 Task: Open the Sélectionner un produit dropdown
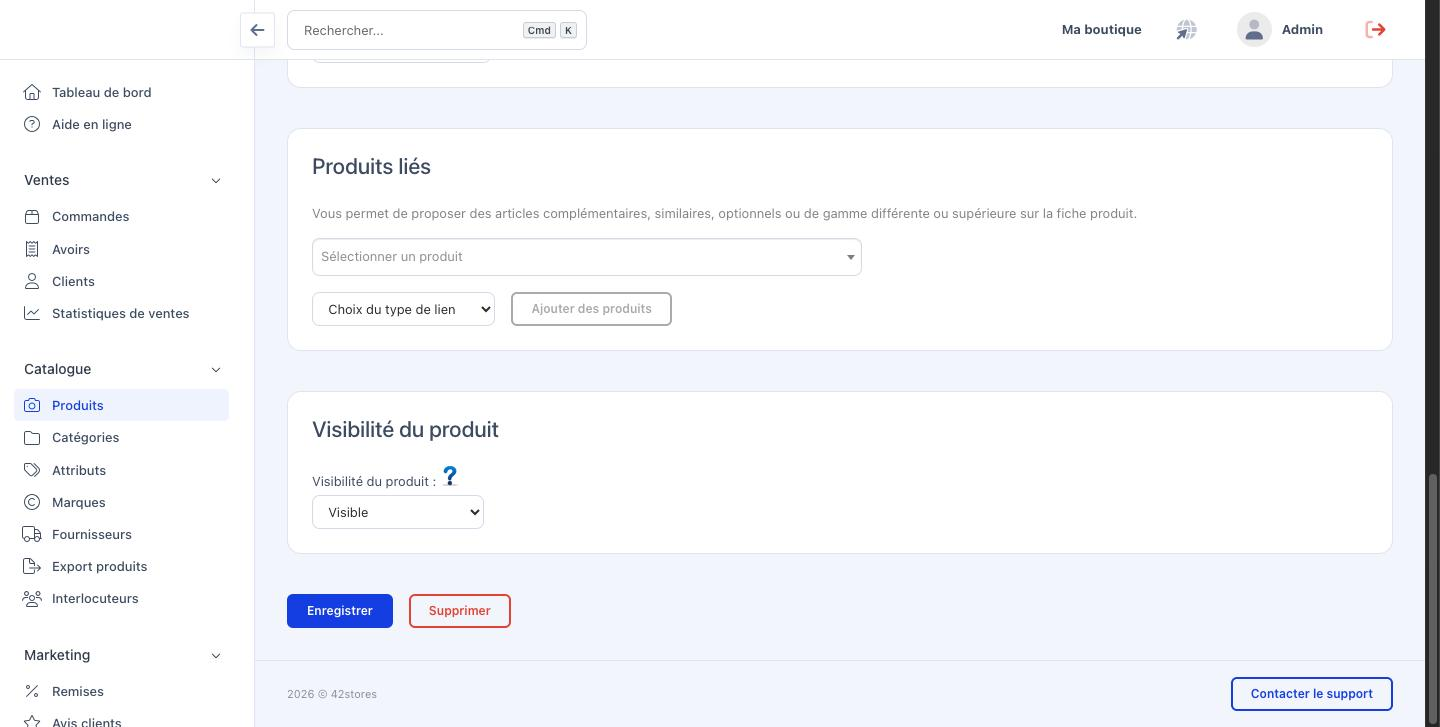[587, 257]
